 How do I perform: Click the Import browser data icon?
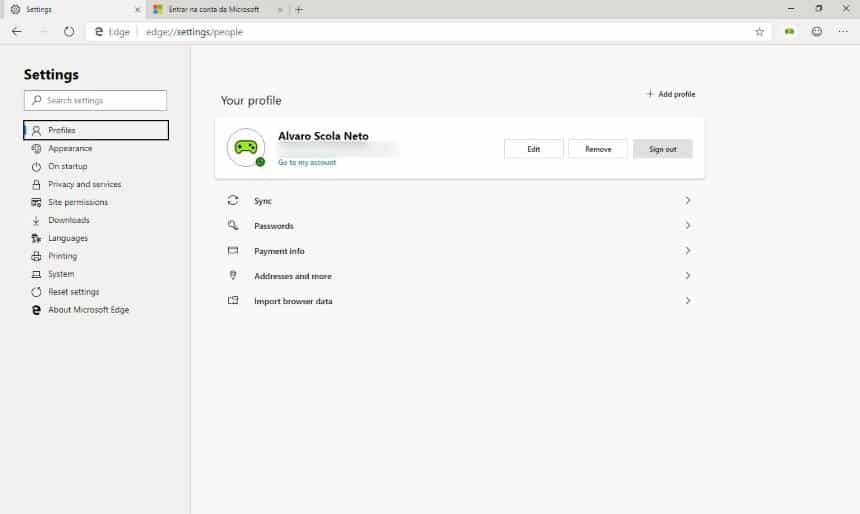pos(233,301)
